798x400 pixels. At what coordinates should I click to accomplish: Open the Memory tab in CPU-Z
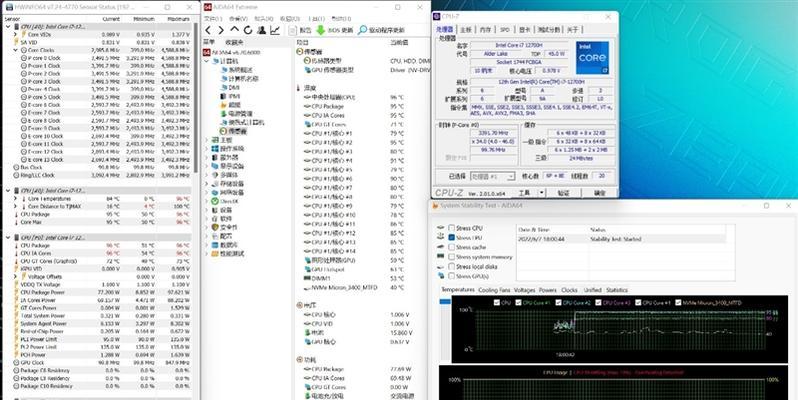[486, 30]
